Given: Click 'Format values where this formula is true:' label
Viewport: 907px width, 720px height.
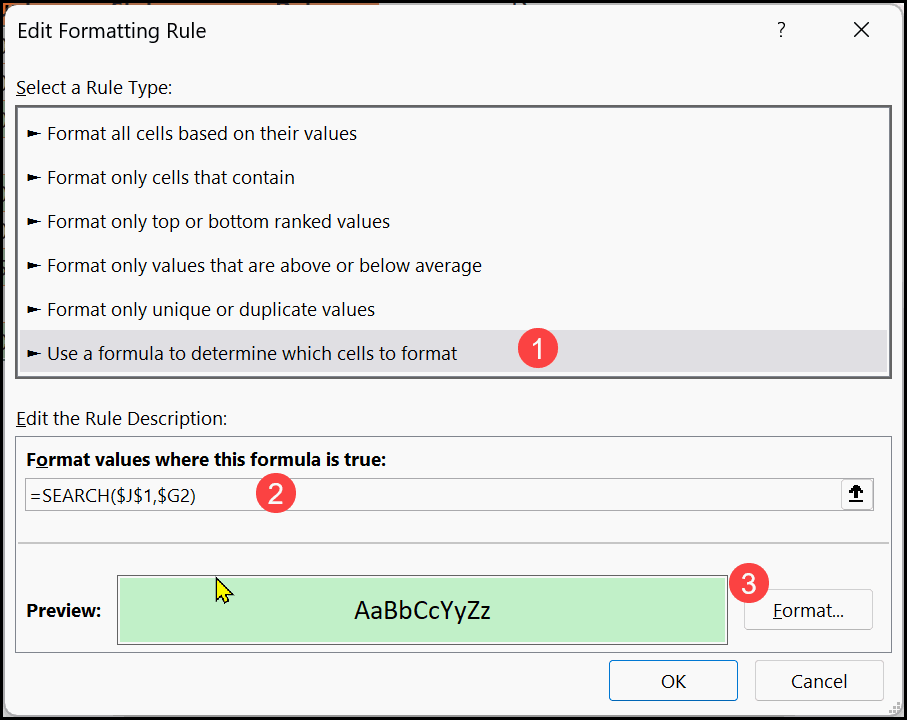Looking at the screenshot, I should tap(206, 459).
